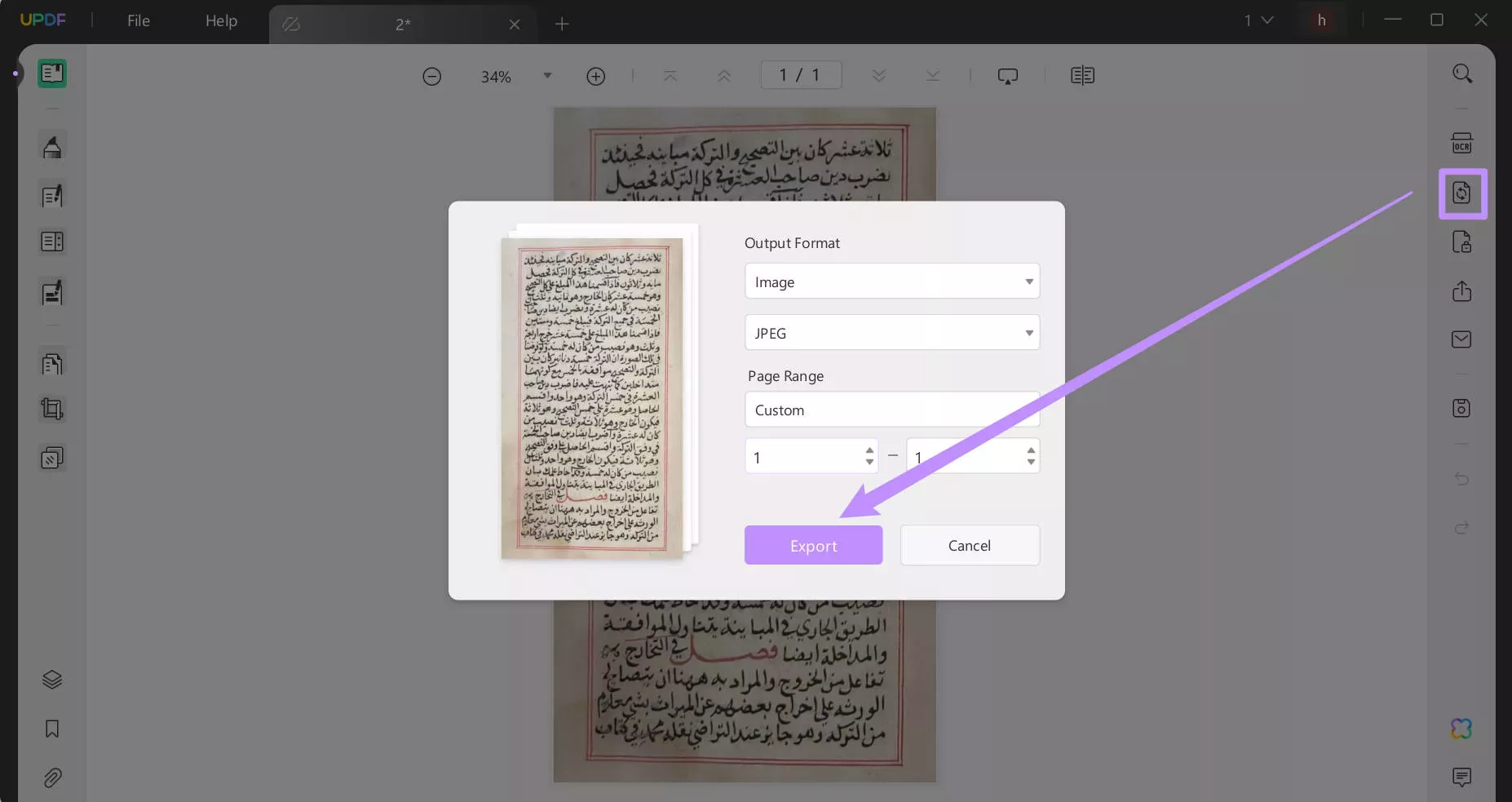Select the Crop Pages tool

52,409
